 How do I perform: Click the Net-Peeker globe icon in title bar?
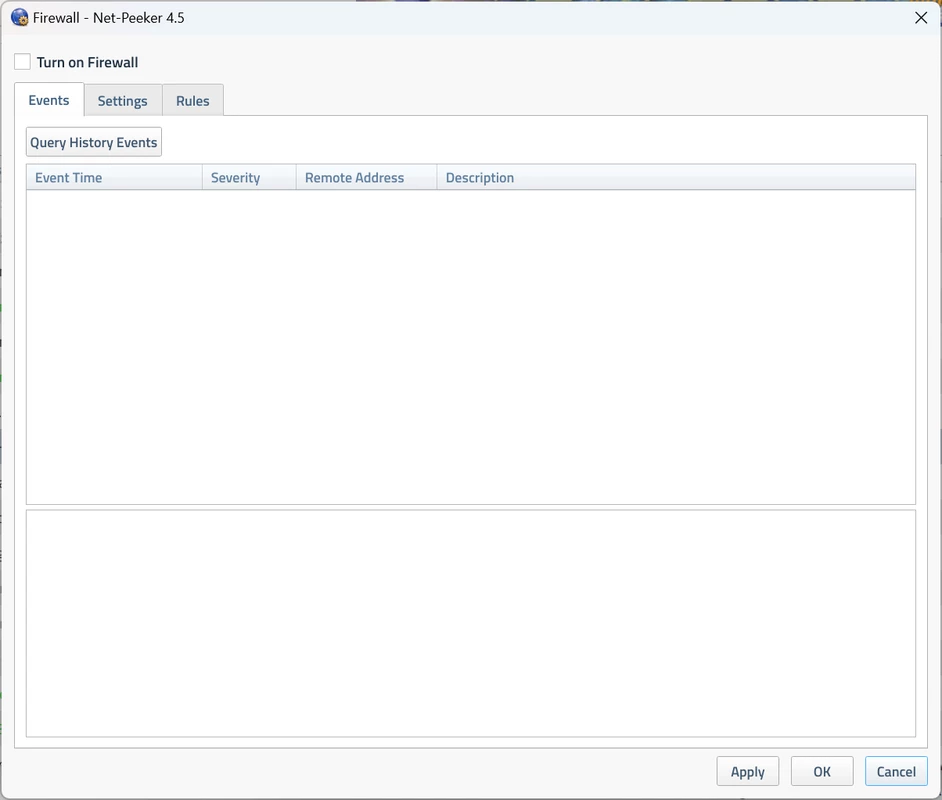pyautogui.click(x=20, y=17)
